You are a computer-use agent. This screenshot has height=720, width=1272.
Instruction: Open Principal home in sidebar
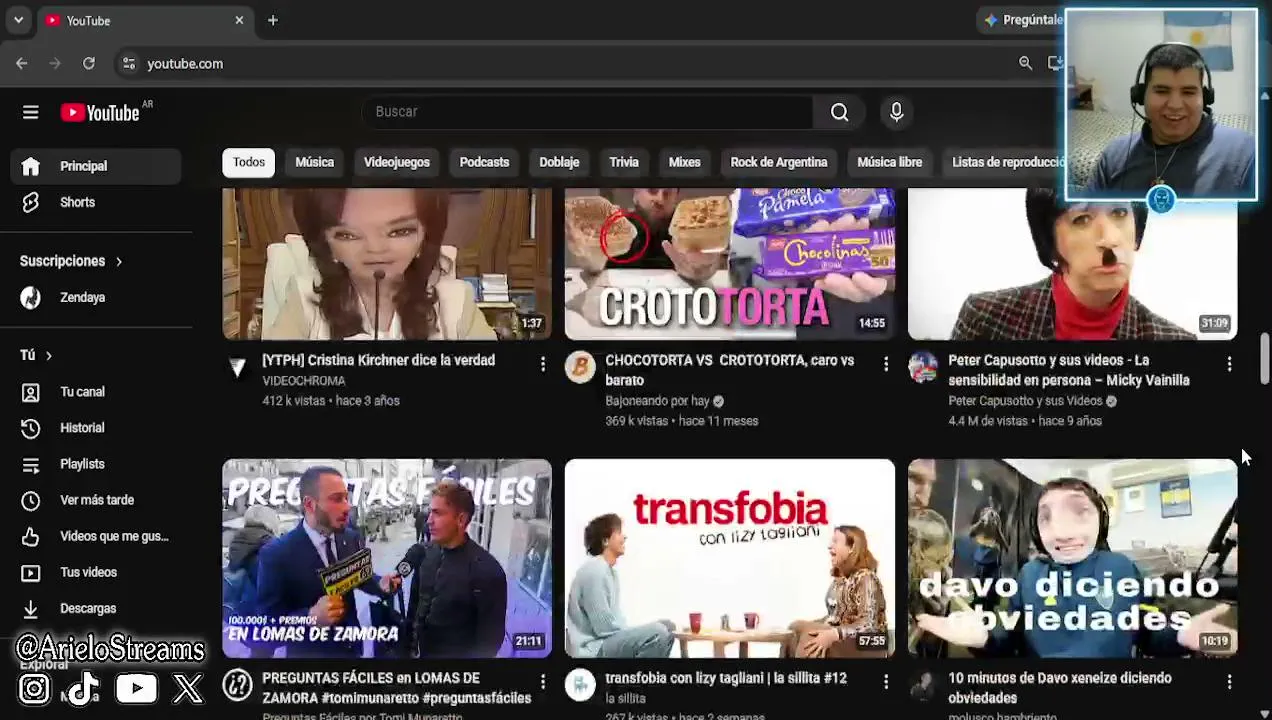click(96, 166)
